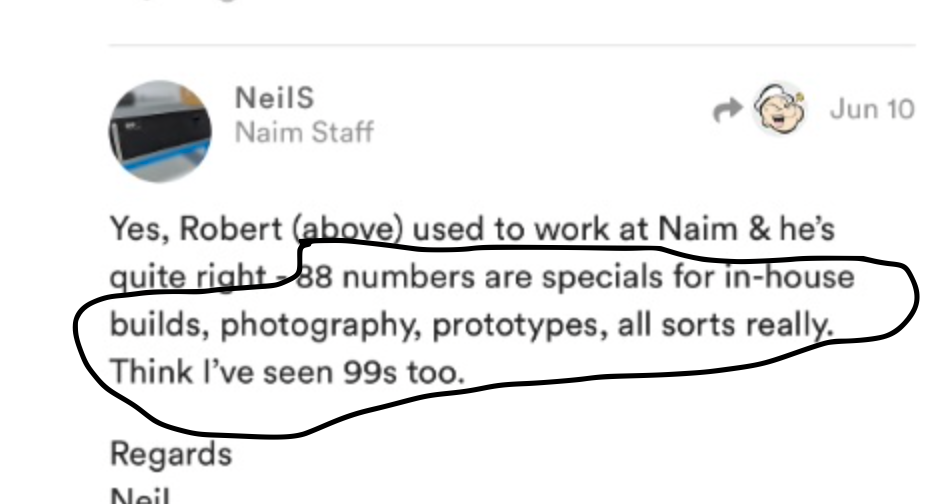
Task: Click the Neil signature at the bottom
Action: click(140, 495)
